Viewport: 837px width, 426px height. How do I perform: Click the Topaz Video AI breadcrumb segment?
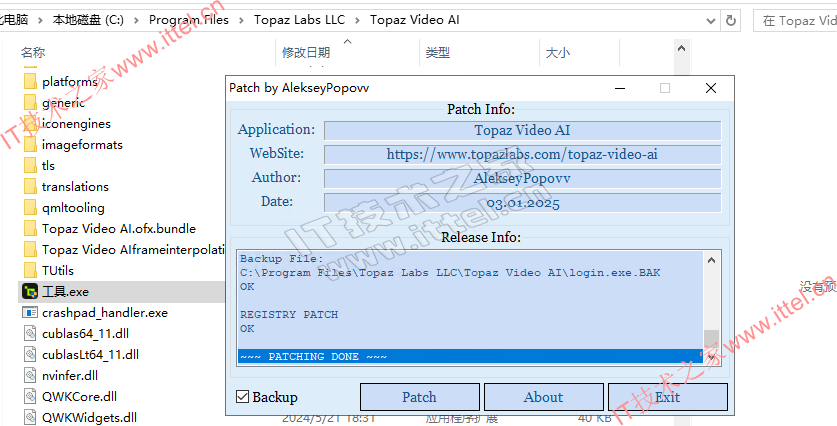pos(415,20)
